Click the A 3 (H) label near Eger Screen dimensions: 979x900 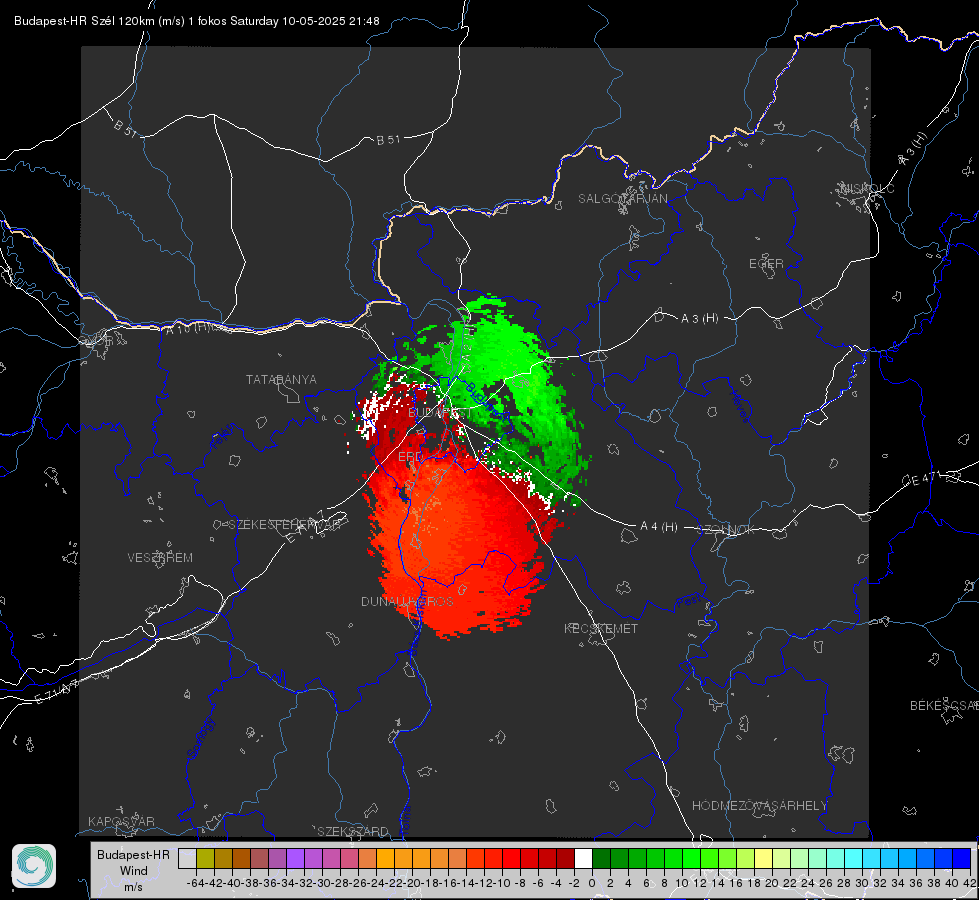(x=699, y=319)
